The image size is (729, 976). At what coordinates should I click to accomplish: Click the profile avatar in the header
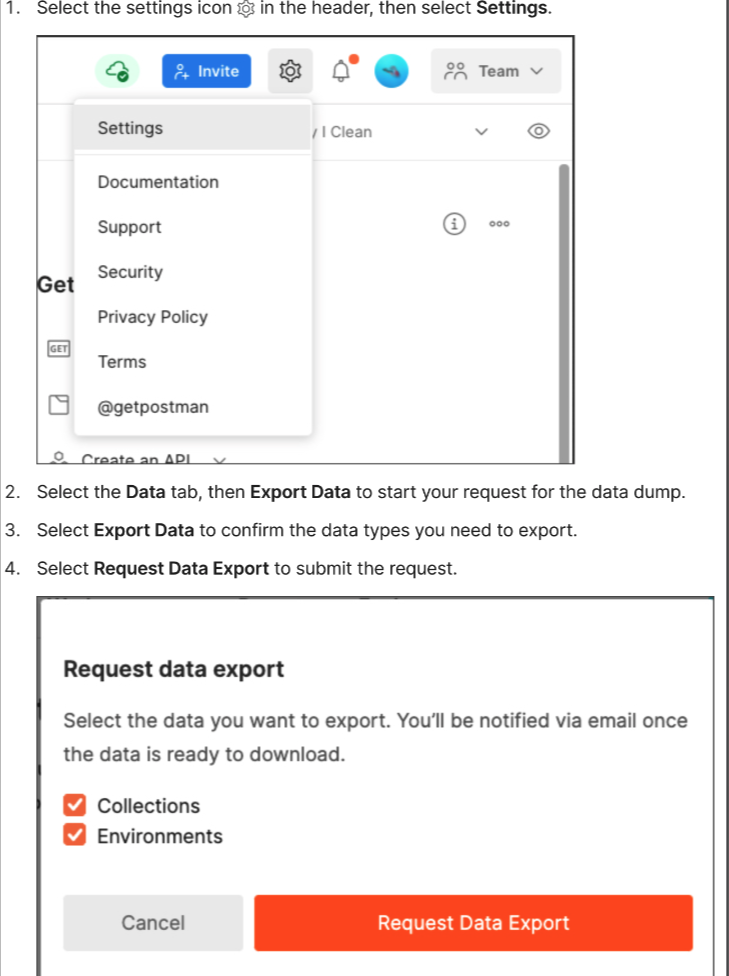click(x=391, y=70)
